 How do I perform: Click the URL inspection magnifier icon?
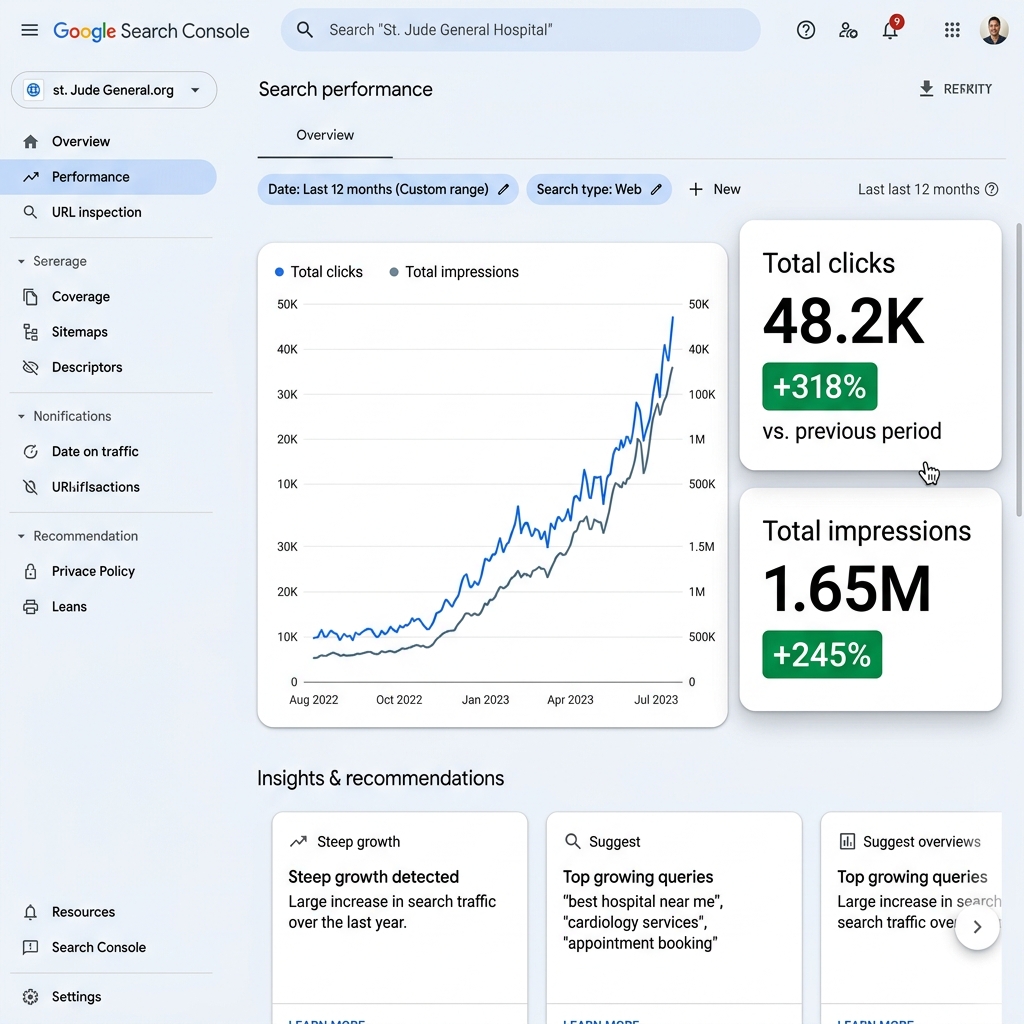pyautogui.click(x=30, y=212)
